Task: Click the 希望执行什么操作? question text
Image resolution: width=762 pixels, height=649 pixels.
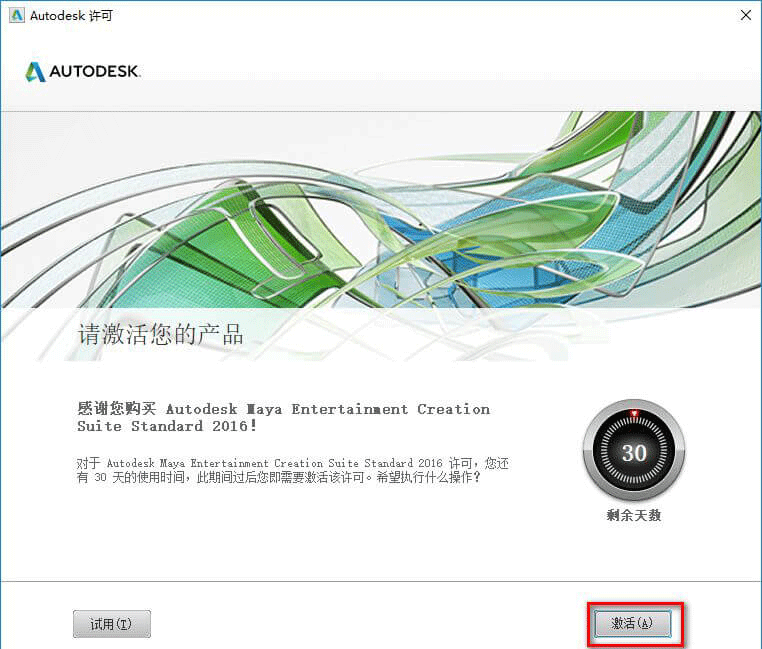Action: click(x=428, y=477)
